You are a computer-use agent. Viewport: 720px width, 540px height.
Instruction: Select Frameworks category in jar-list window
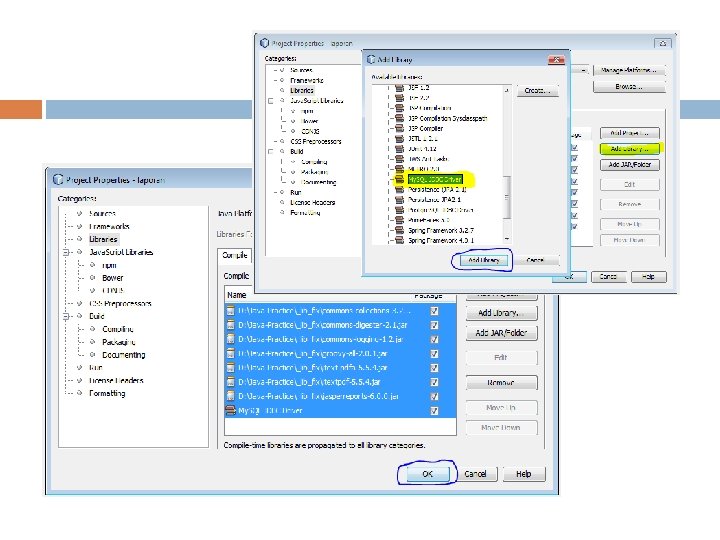(109, 226)
